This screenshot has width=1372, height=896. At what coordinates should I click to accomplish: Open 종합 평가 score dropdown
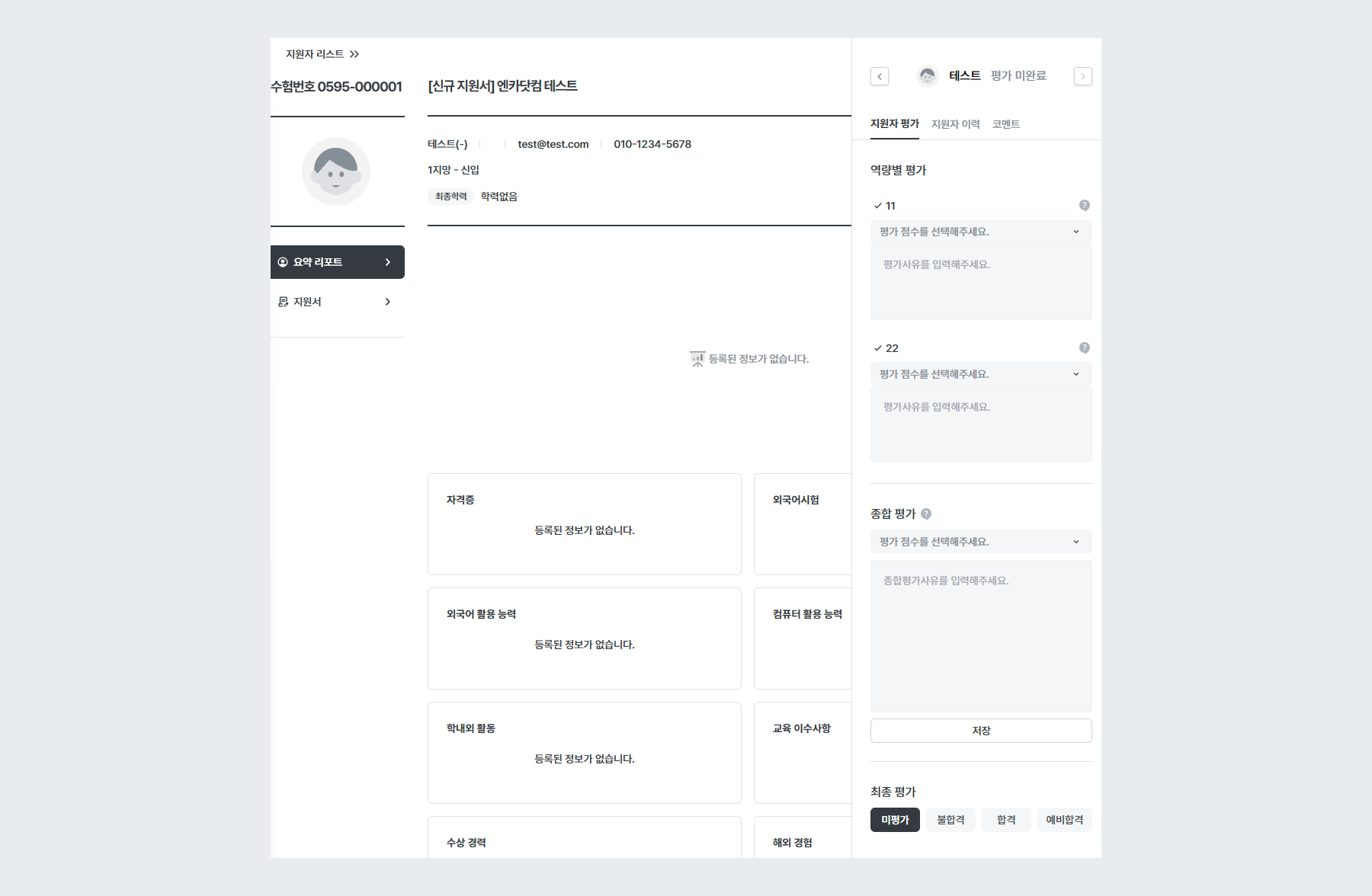click(x=981, y=542)
